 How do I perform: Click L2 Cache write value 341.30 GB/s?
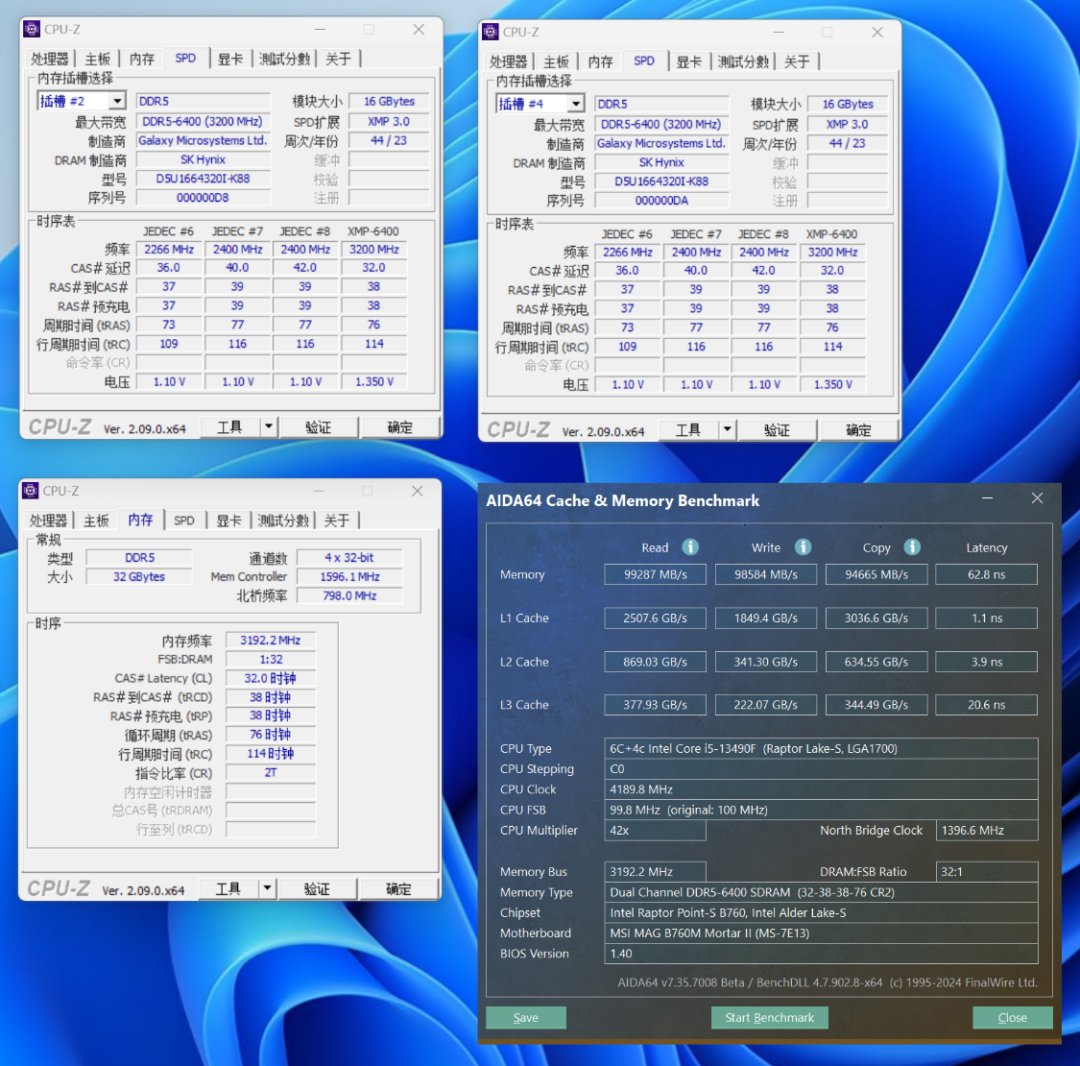pyautogui.click(x=766, y=662)
